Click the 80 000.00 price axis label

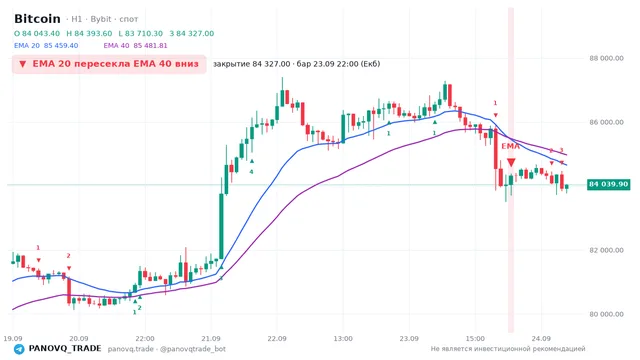click(x=606, y=314)
